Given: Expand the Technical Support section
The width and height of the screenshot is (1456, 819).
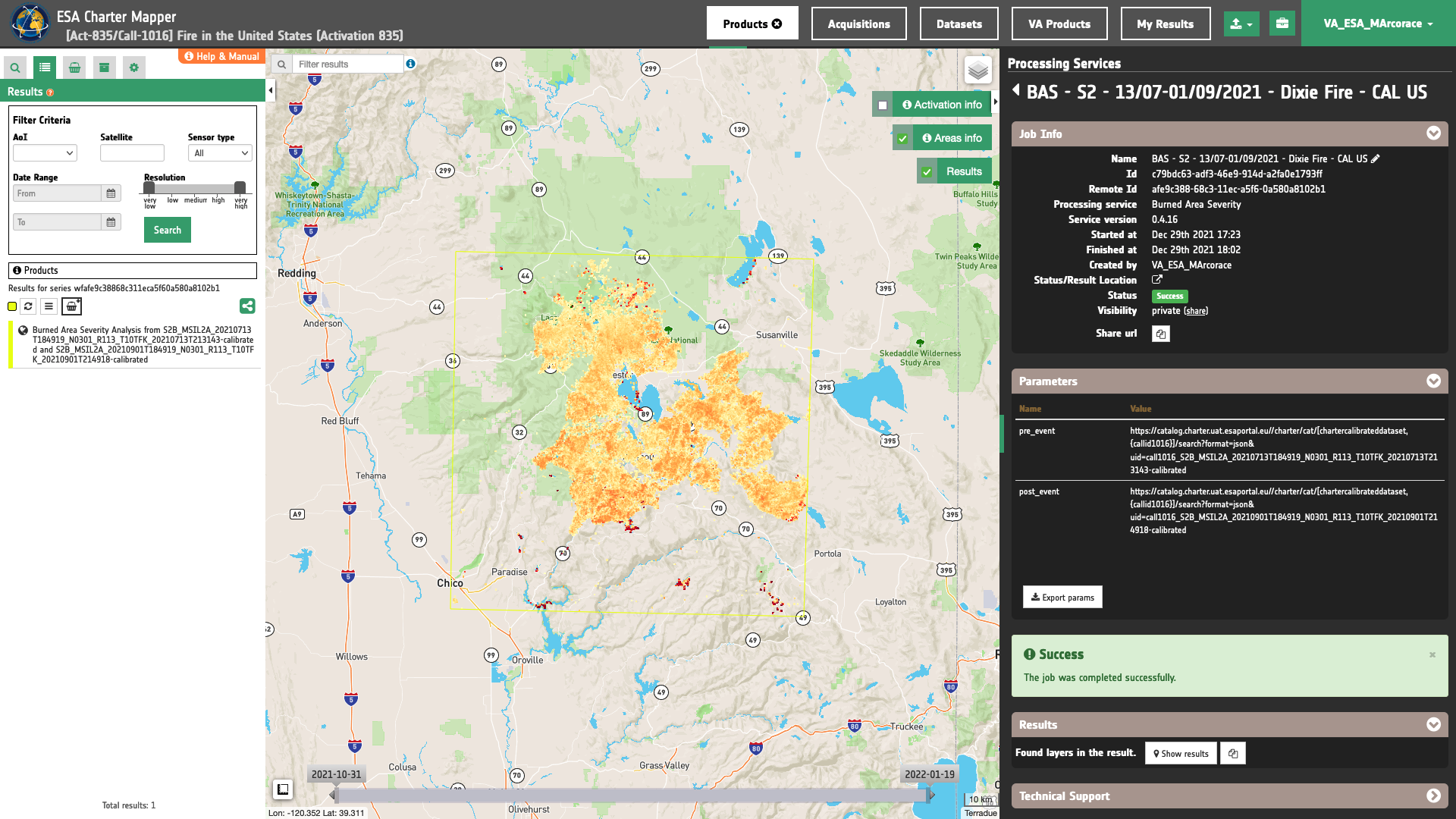Looking at the screenshot, I should [1433, 795].
